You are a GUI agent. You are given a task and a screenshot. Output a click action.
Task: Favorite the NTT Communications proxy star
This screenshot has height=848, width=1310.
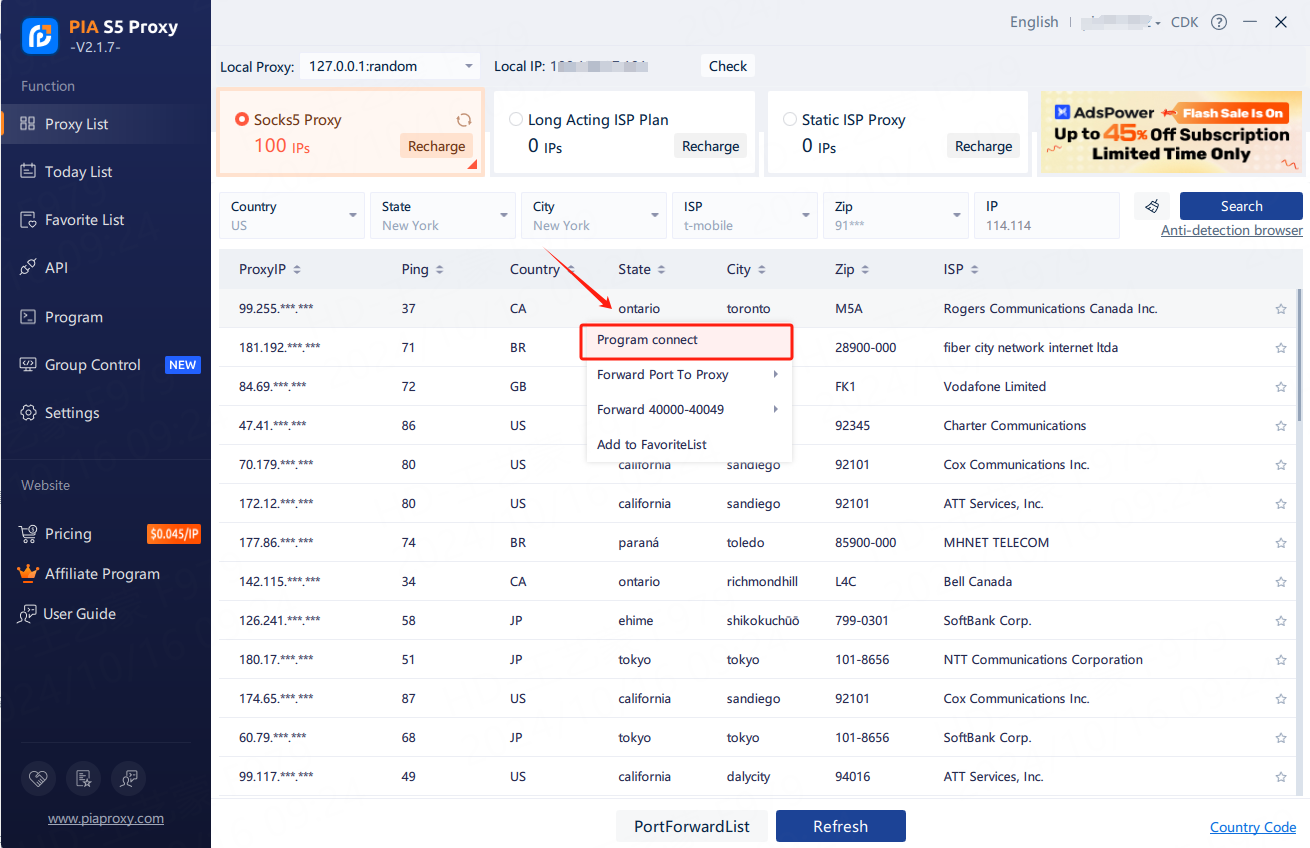point(1281,660)
